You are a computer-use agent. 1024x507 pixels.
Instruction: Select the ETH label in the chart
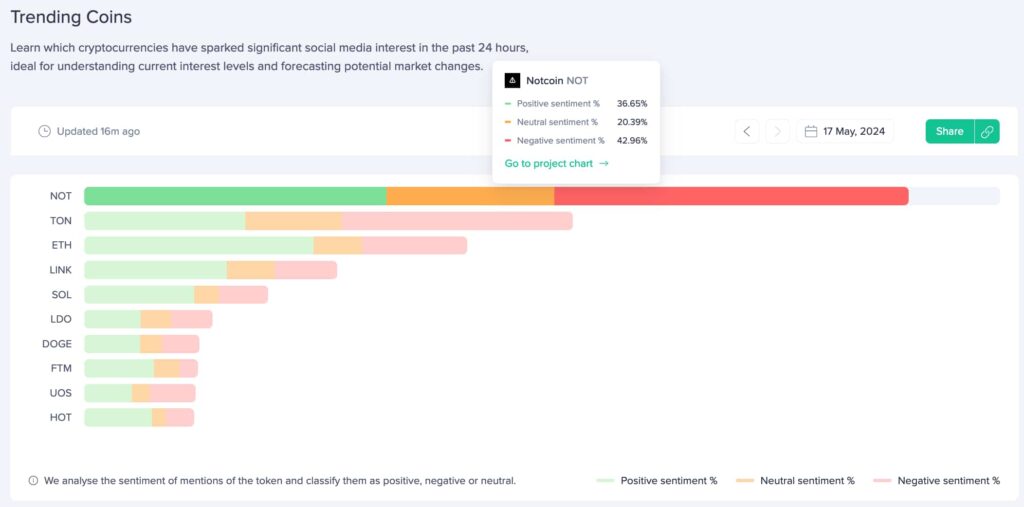[61, 246]
